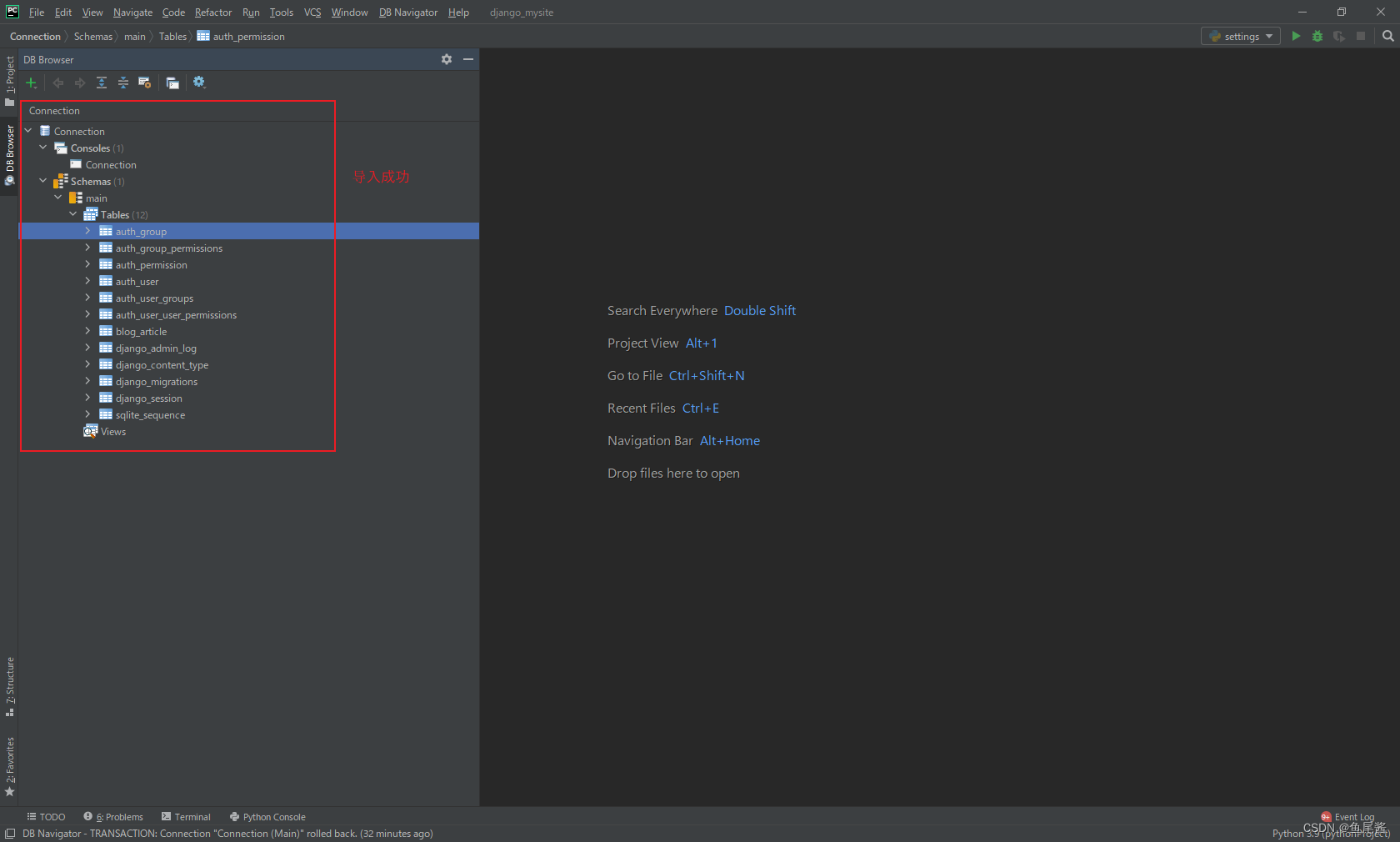Click auth_permission in the breadcrumb bar
This screenshot has width=1400, height=842.
tap(241, 37)
